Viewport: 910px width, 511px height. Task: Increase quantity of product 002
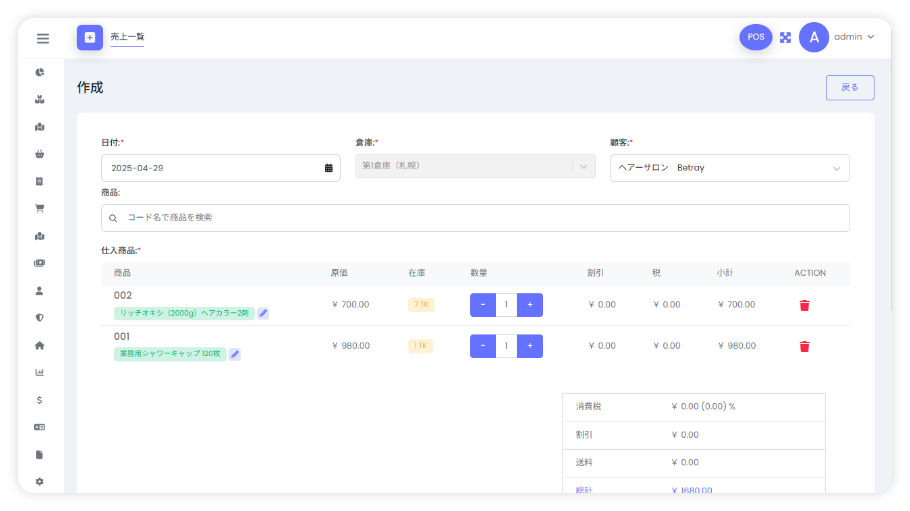click(530, 305)
